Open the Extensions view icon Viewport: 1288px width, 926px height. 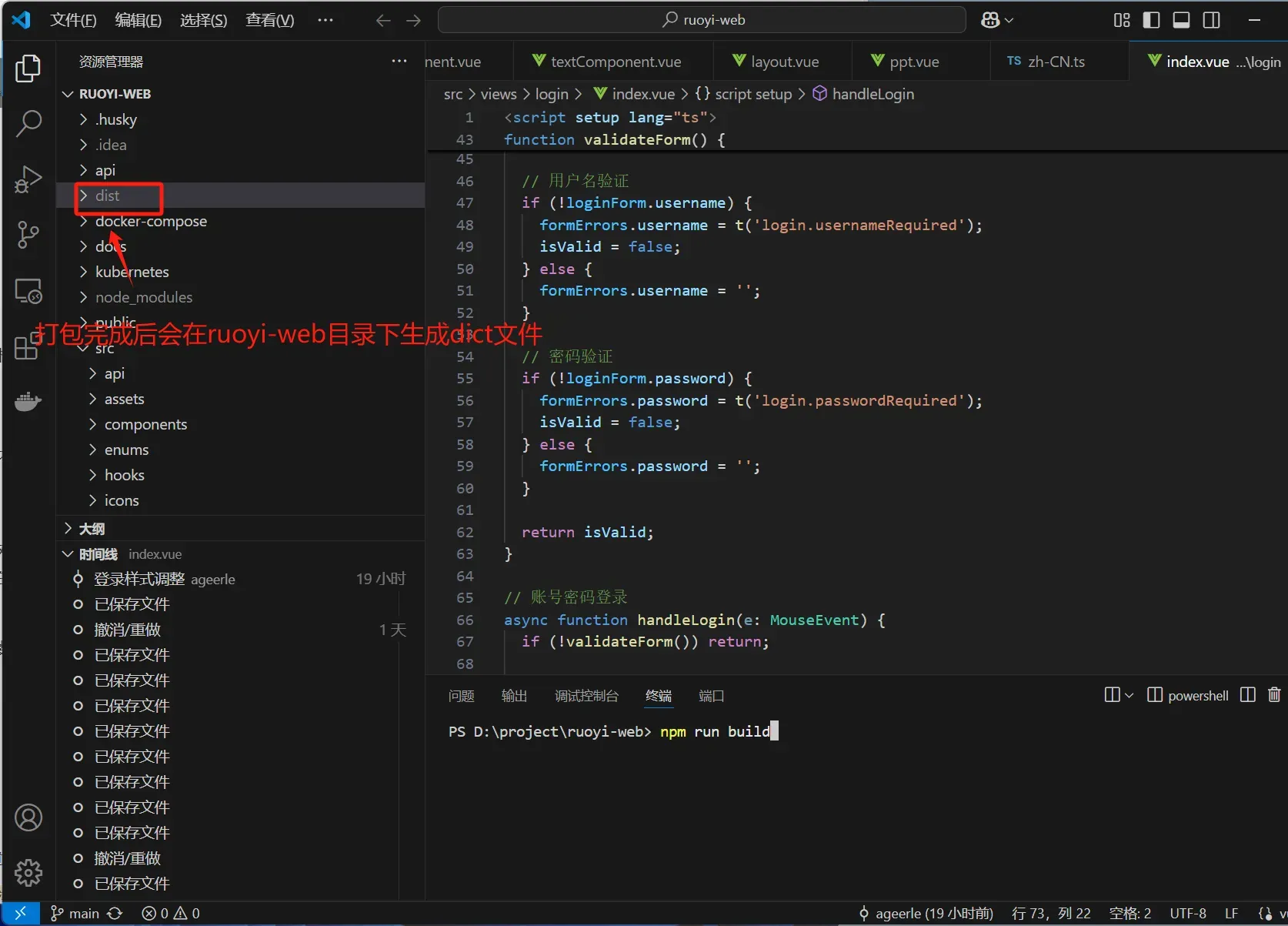[27, 347]
